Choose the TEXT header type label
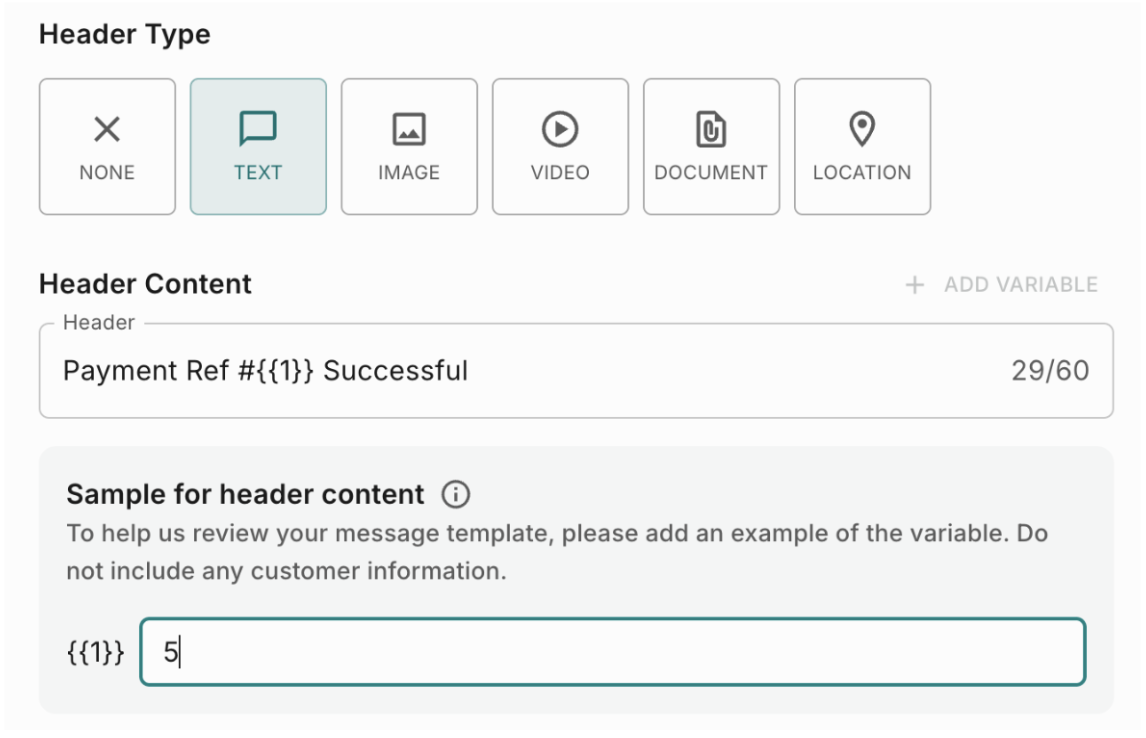The height and width of the screenshot is (738, 1146). click(258, 172)
